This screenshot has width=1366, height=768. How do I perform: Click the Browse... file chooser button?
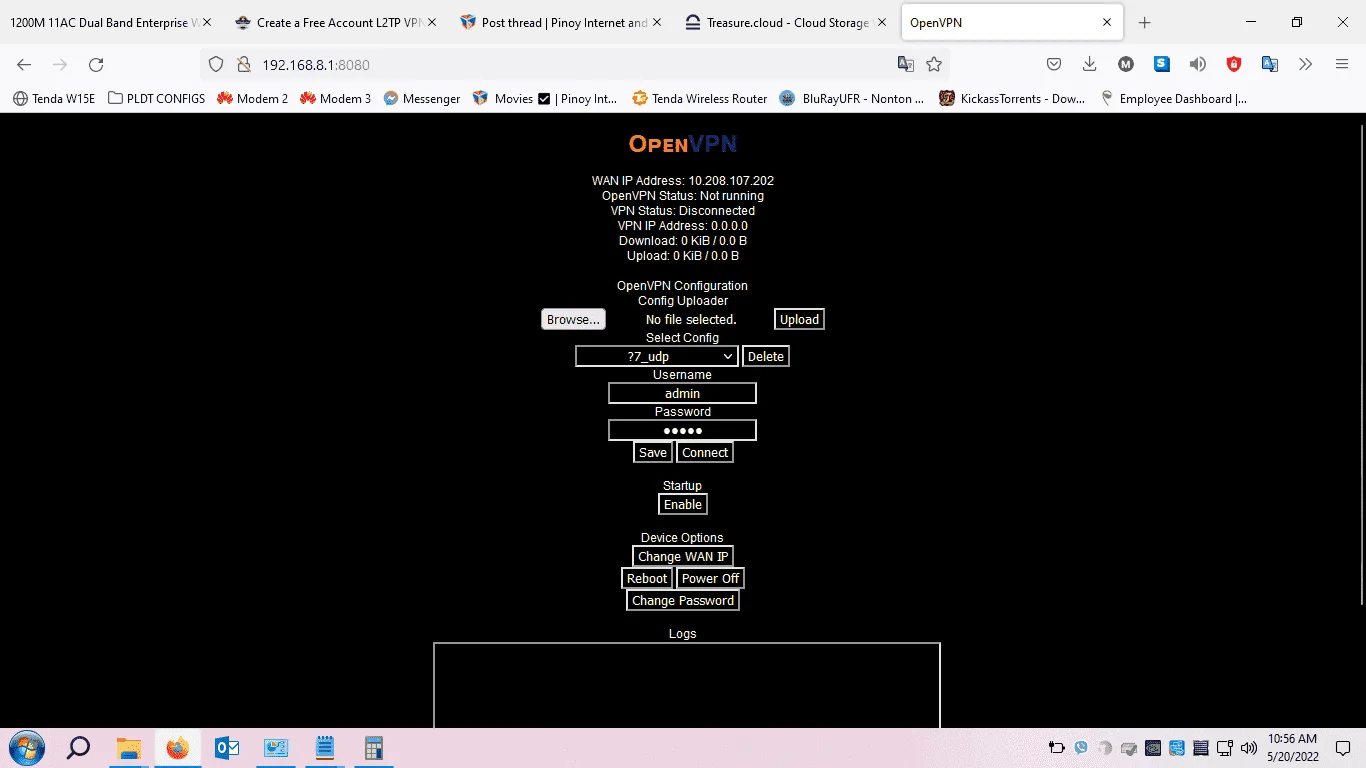coord(573,319)
